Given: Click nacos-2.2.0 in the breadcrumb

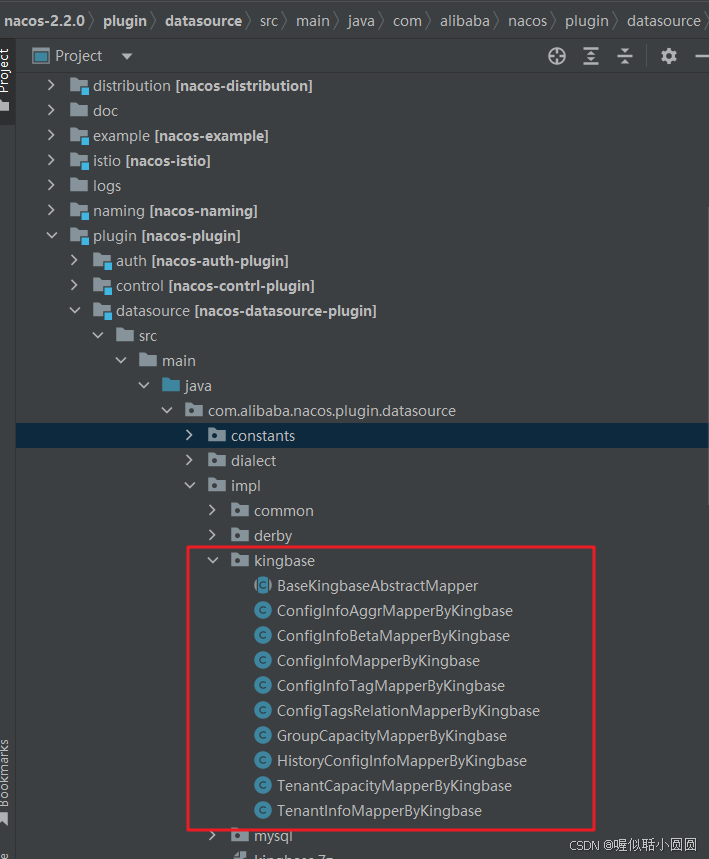Looking at the screenshot, I should coord(44,21).
